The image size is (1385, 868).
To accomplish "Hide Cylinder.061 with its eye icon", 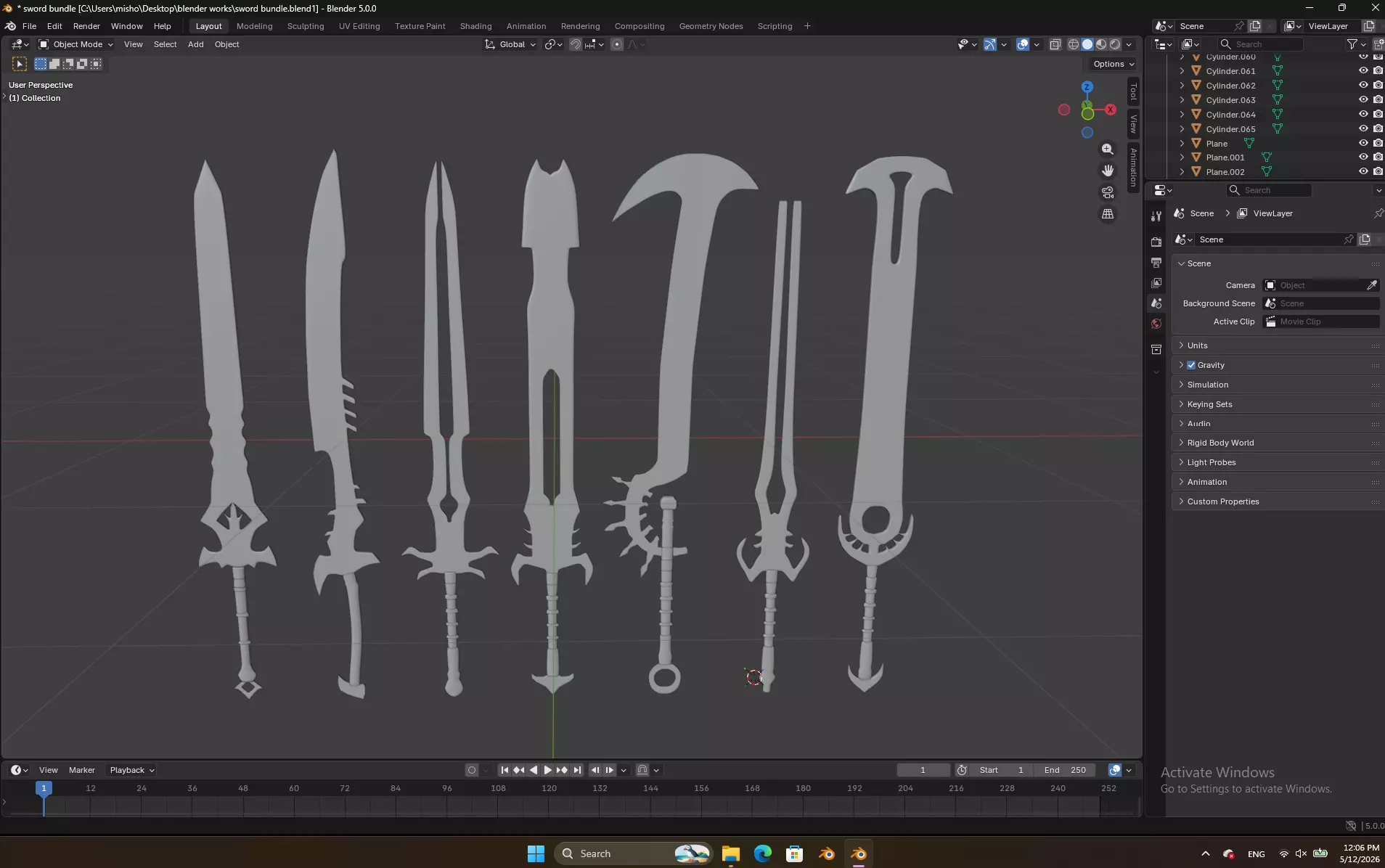I will (1363, 70).
